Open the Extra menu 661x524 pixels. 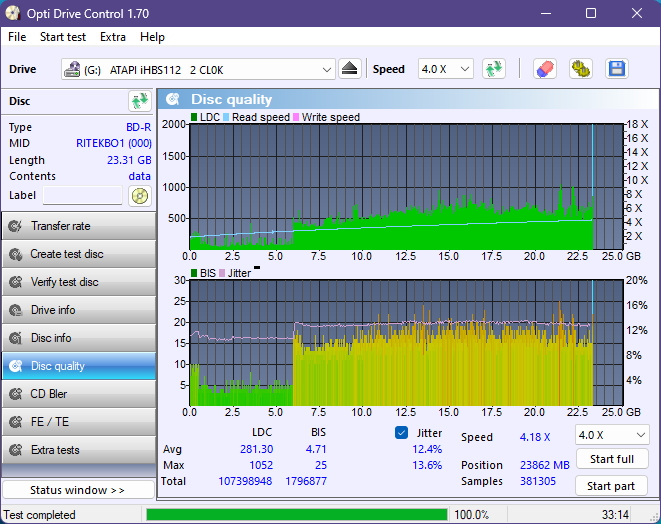click(113, 37)
